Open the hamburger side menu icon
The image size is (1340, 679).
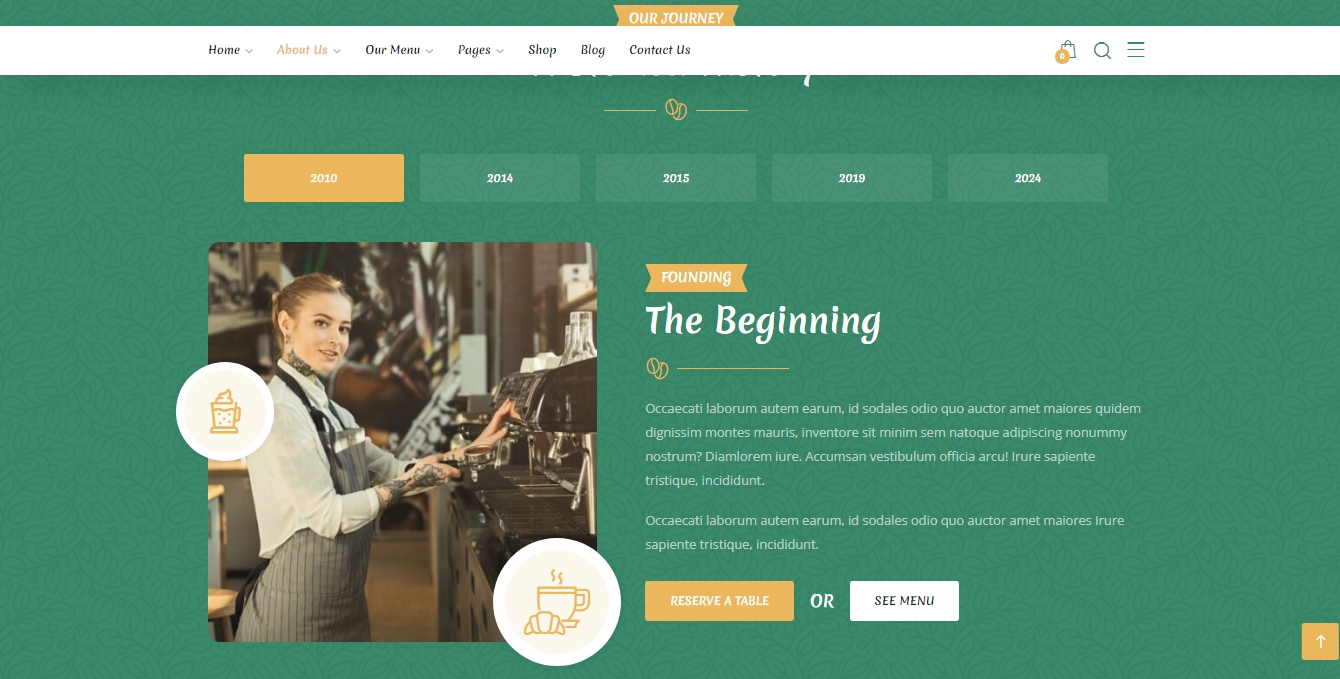pyautogui.click(x=1136, y=49)
